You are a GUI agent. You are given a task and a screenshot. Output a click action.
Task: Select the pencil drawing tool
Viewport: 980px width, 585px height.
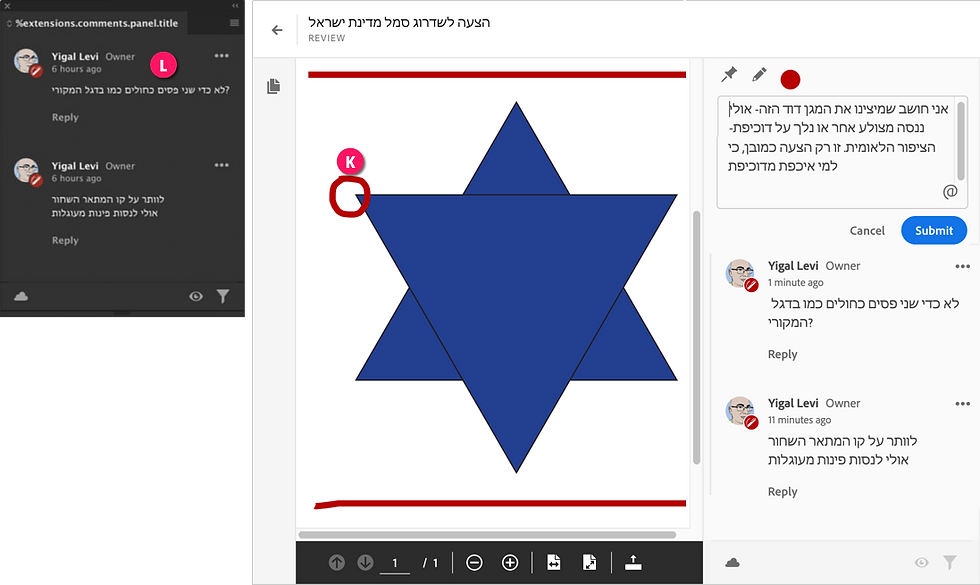click(759, 75)
